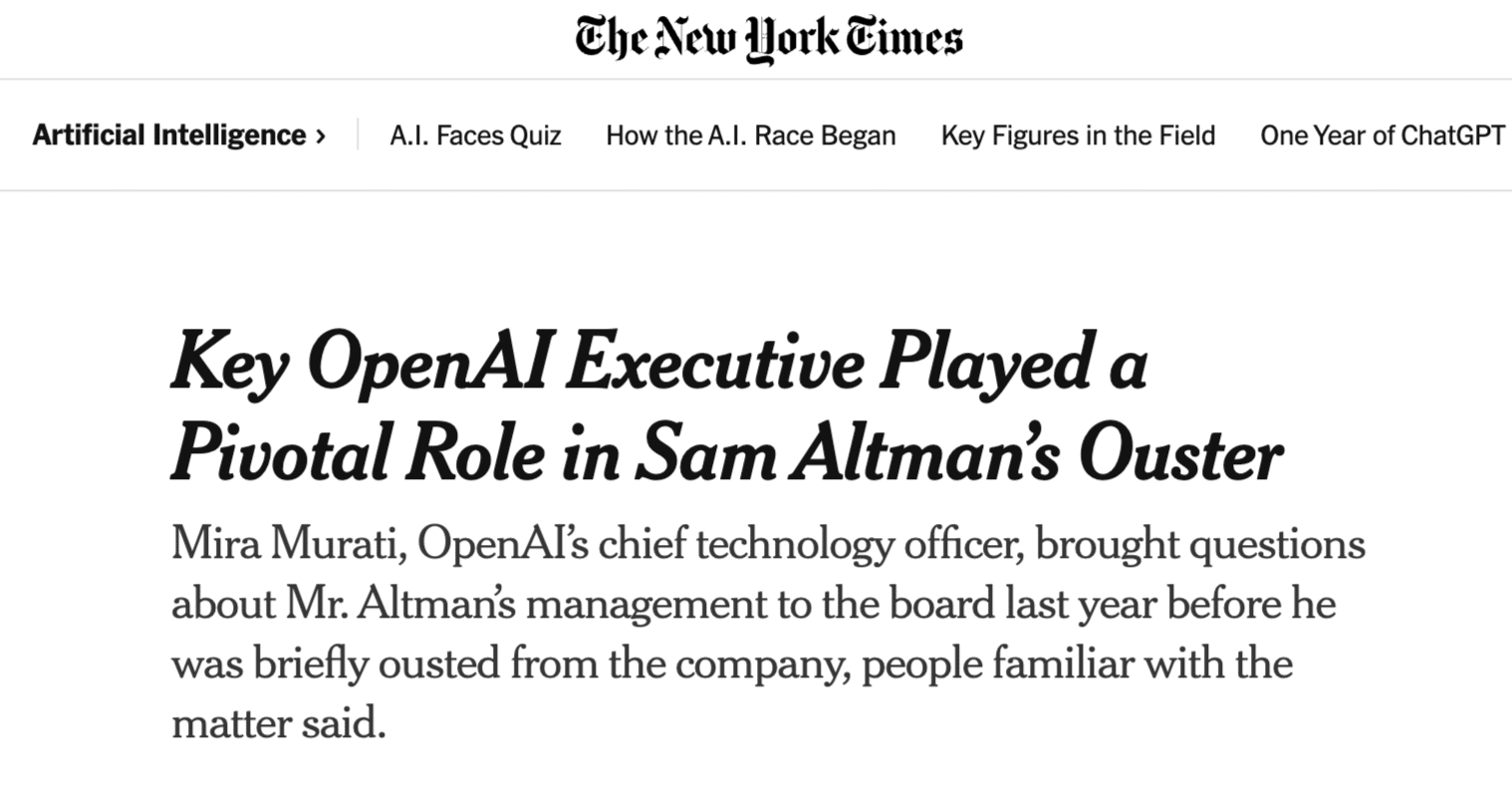Click "Executive" in the headline
Screen dimensions: 1512x792
[715, 364]
